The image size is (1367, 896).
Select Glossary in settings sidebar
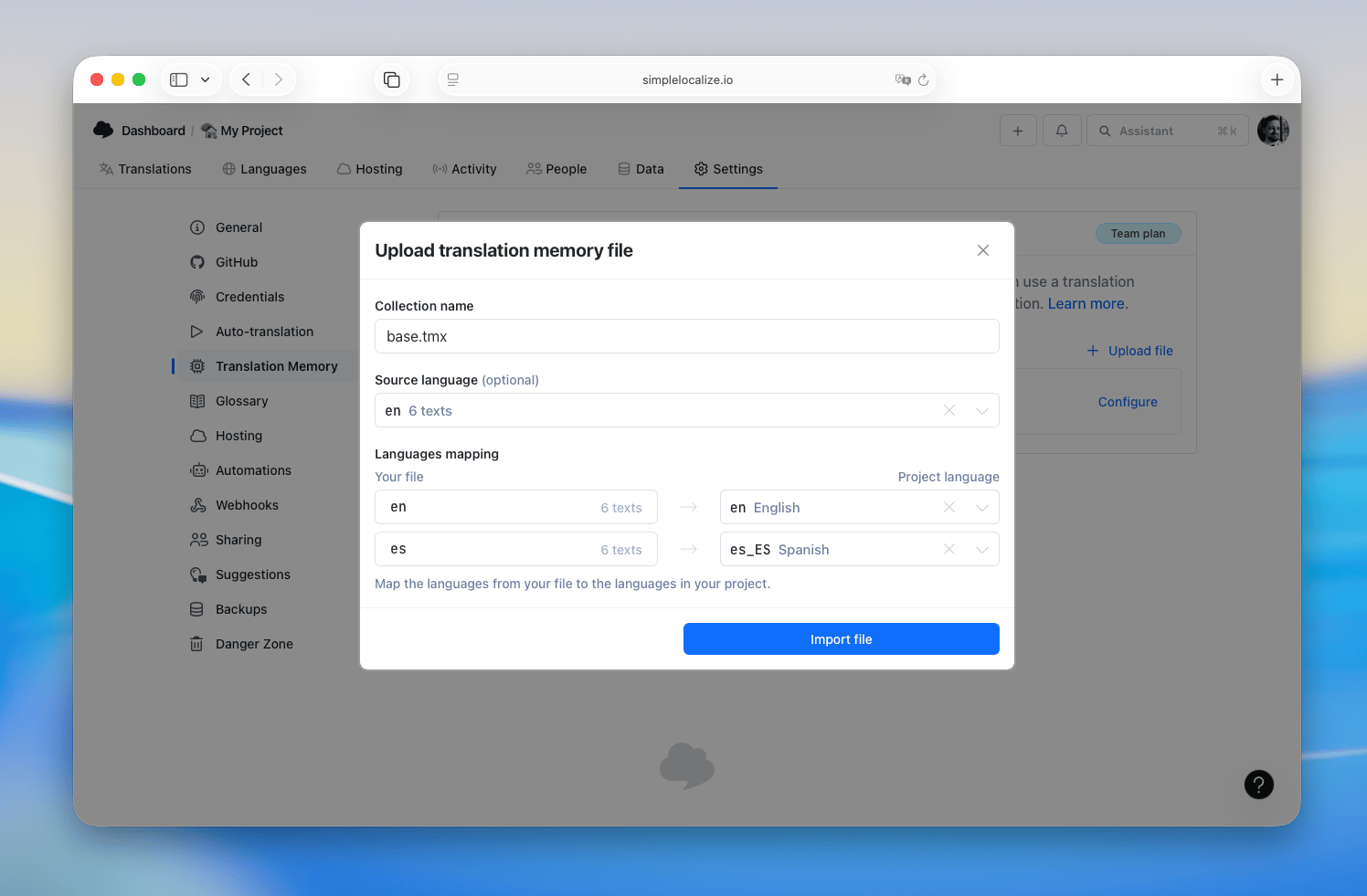(x=241, y=401)
